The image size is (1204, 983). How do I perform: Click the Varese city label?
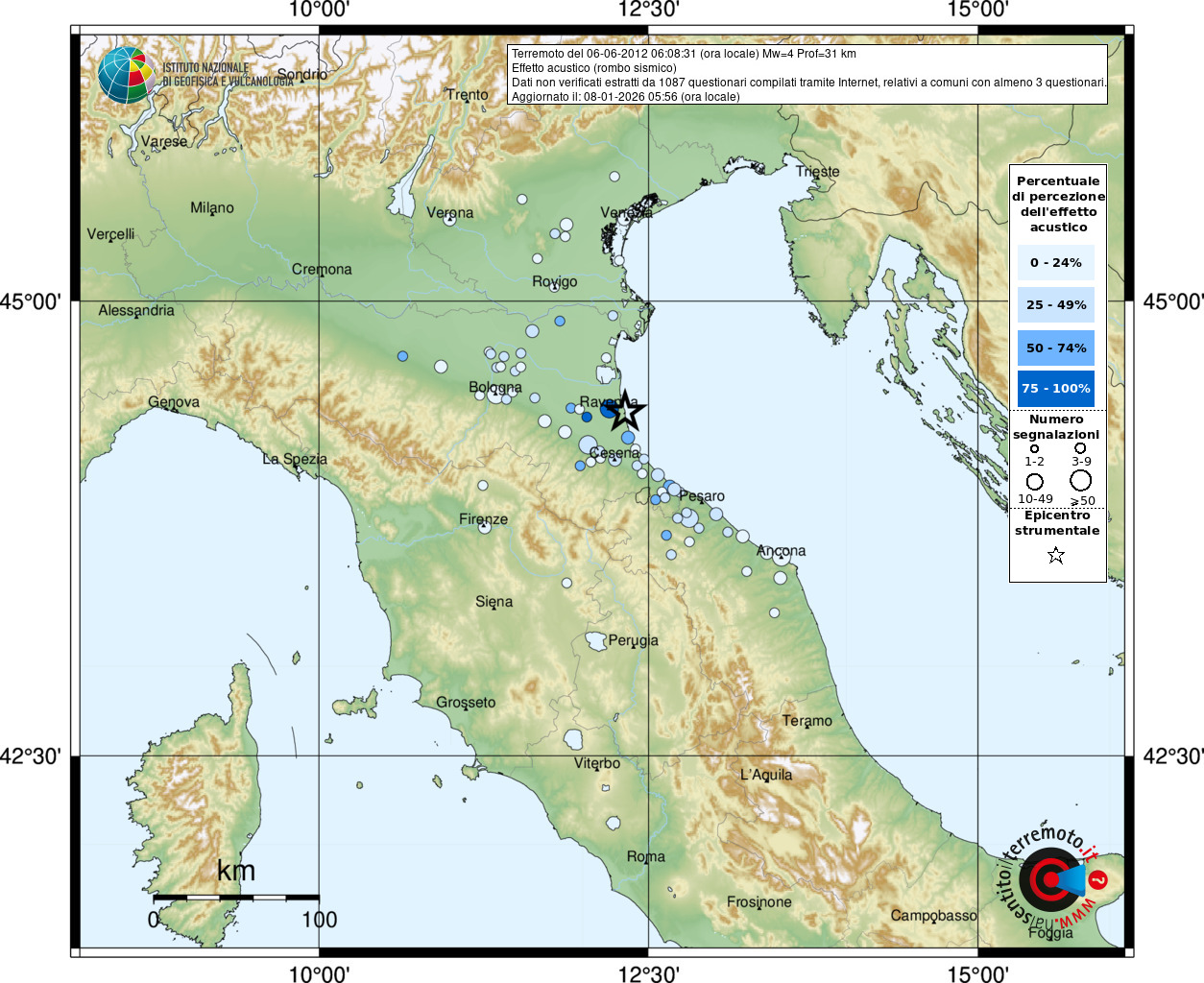click(x=164, y=141)
